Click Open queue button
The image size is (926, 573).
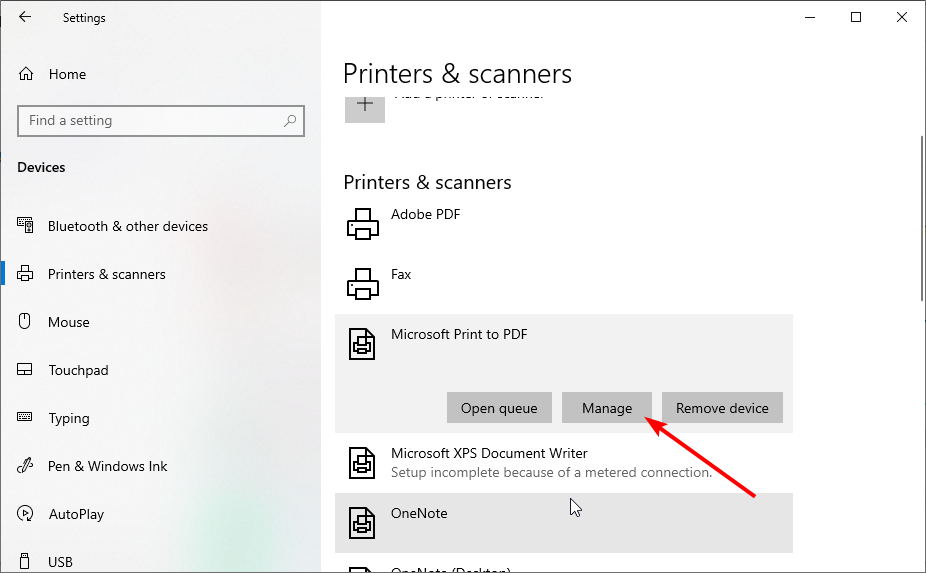coord(499,408)
